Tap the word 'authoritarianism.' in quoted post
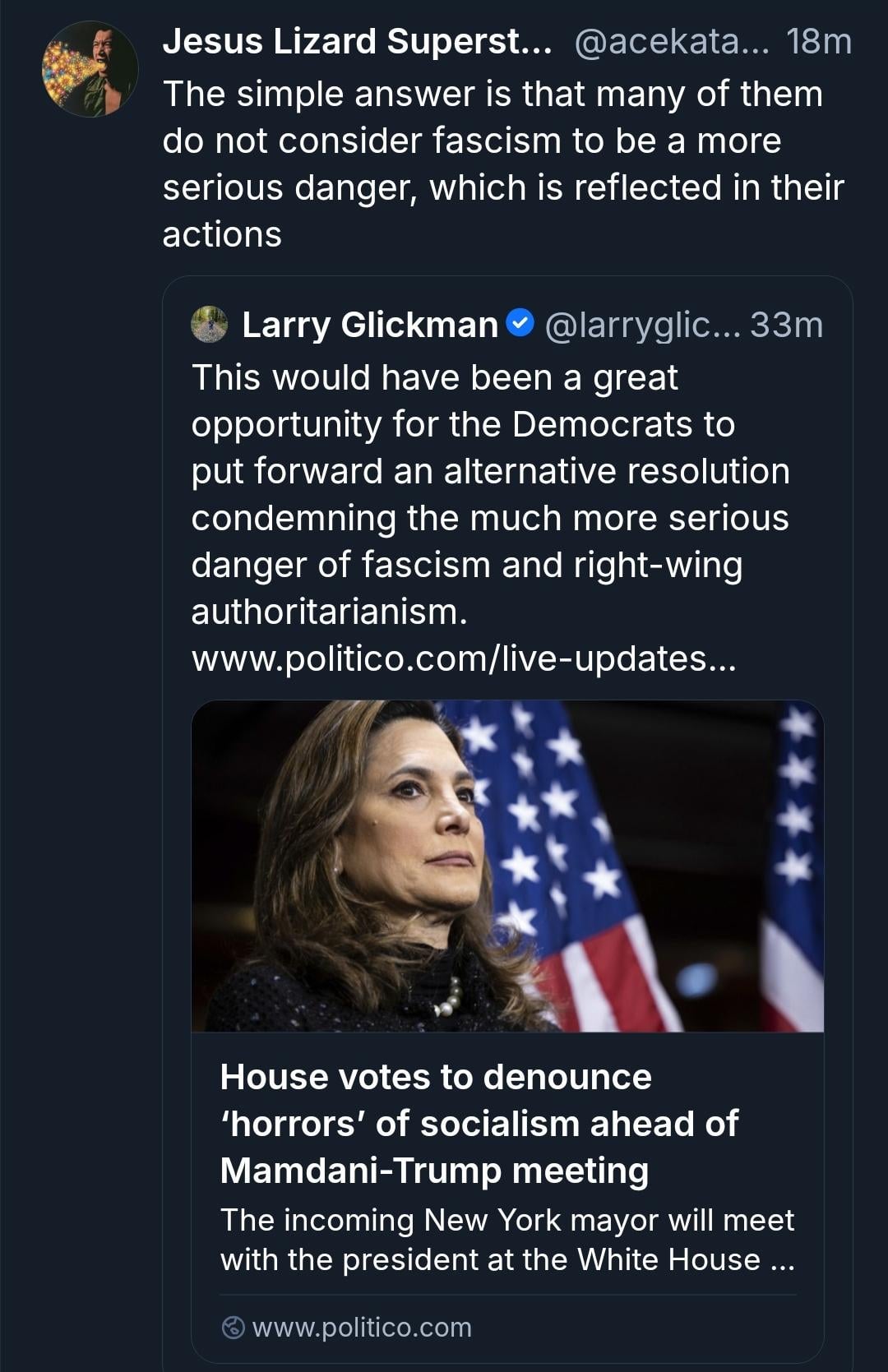The width and height of the screenshot is (888, 1372). tap(329, 612)
